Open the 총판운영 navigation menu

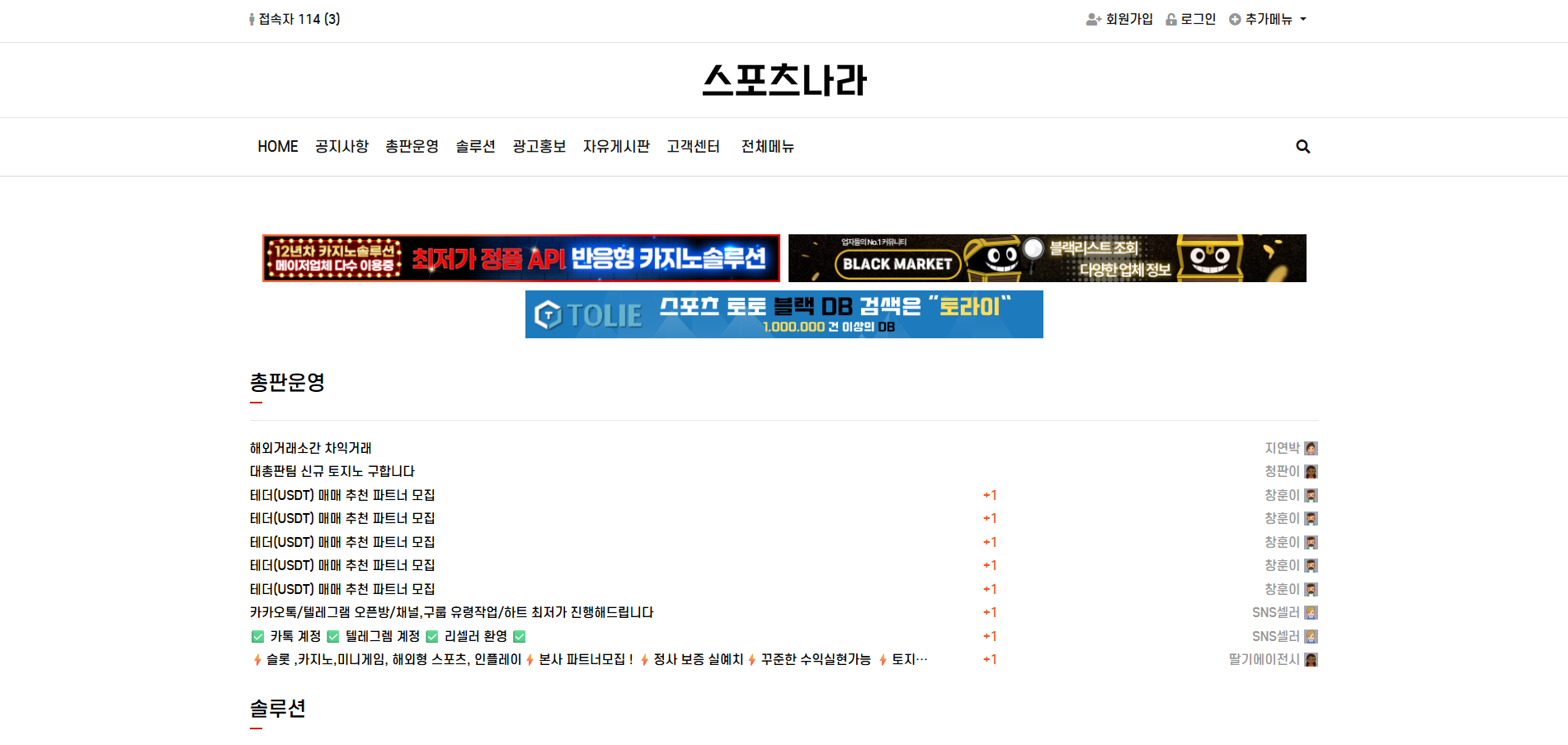412,147
